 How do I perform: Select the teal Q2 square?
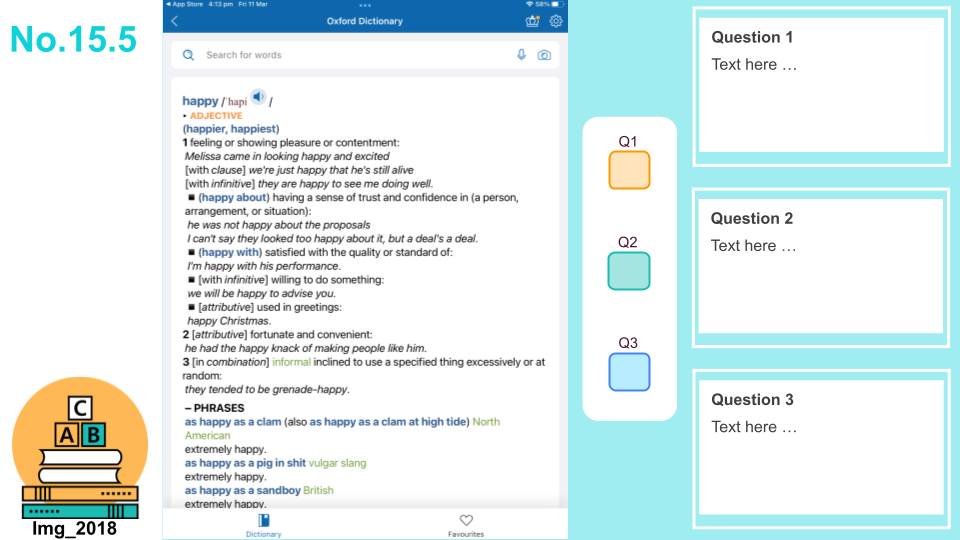coord(629,271)
